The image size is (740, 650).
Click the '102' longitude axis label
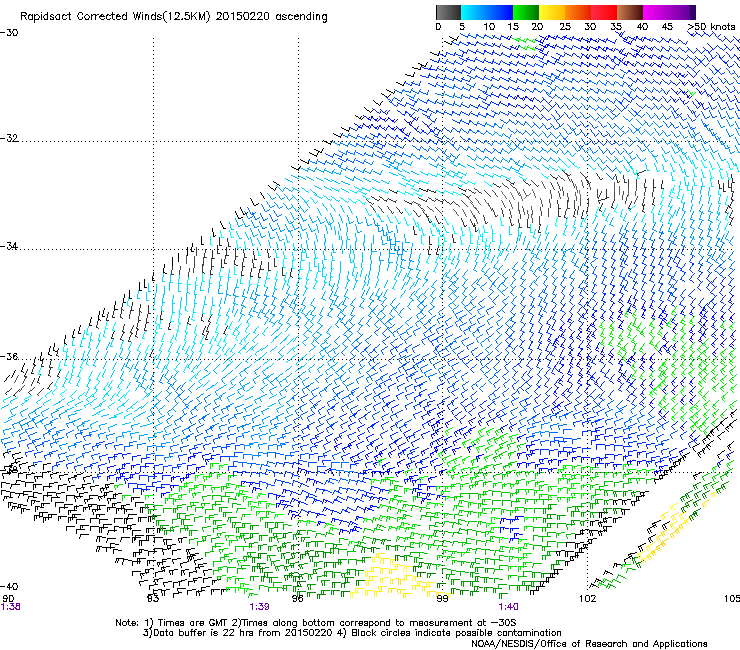(x=587, y=599)
